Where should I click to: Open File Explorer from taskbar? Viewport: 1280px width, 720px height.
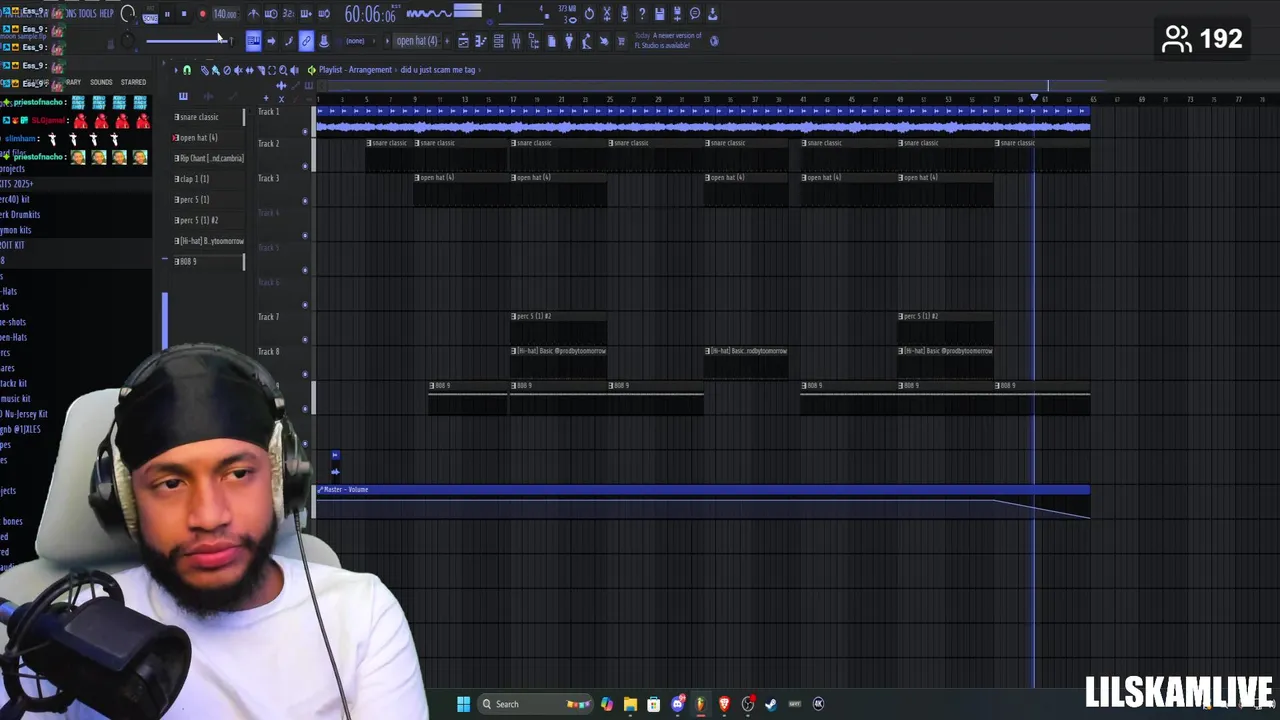630,704
